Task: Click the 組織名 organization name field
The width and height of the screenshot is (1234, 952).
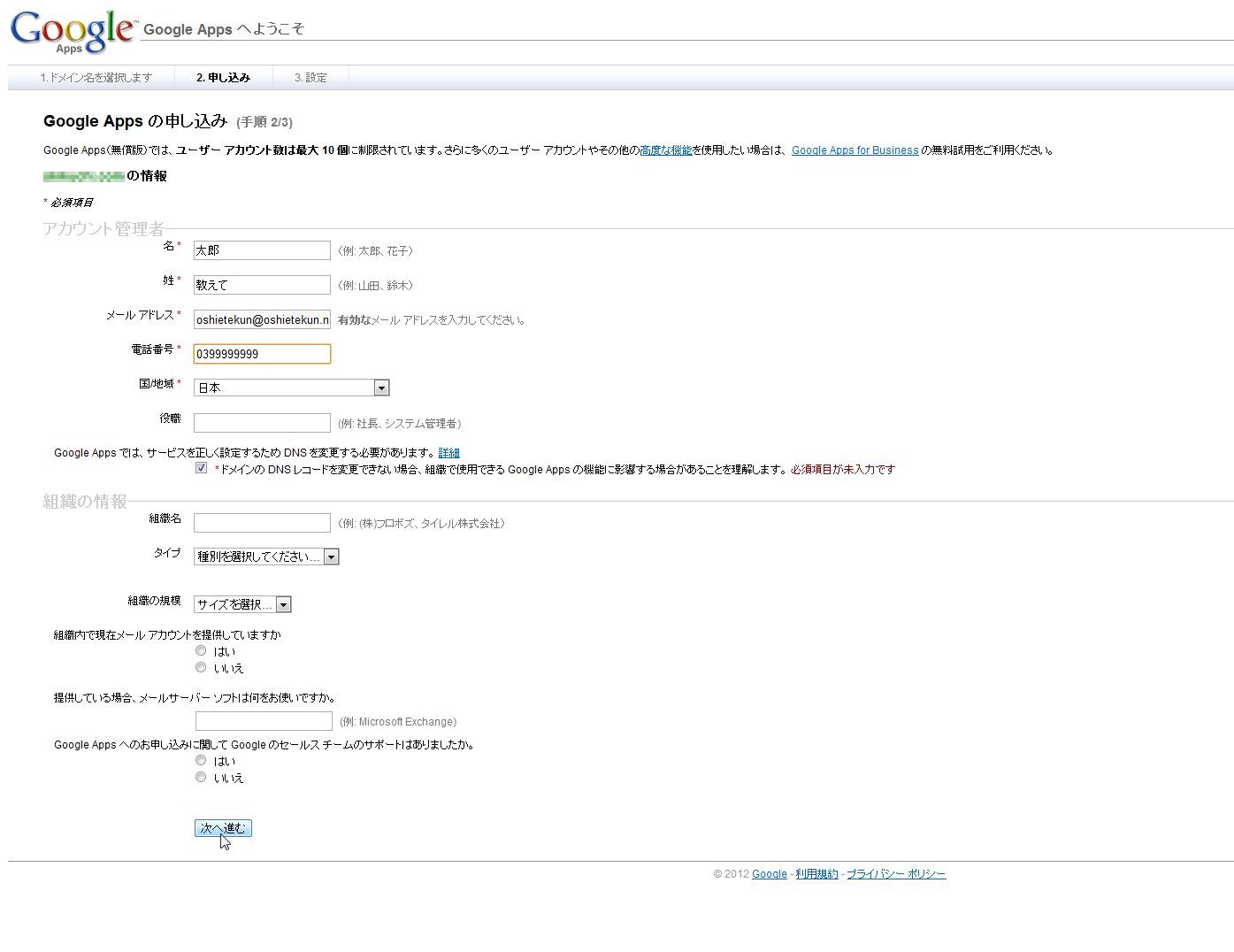Action: (x=262, y=523)
